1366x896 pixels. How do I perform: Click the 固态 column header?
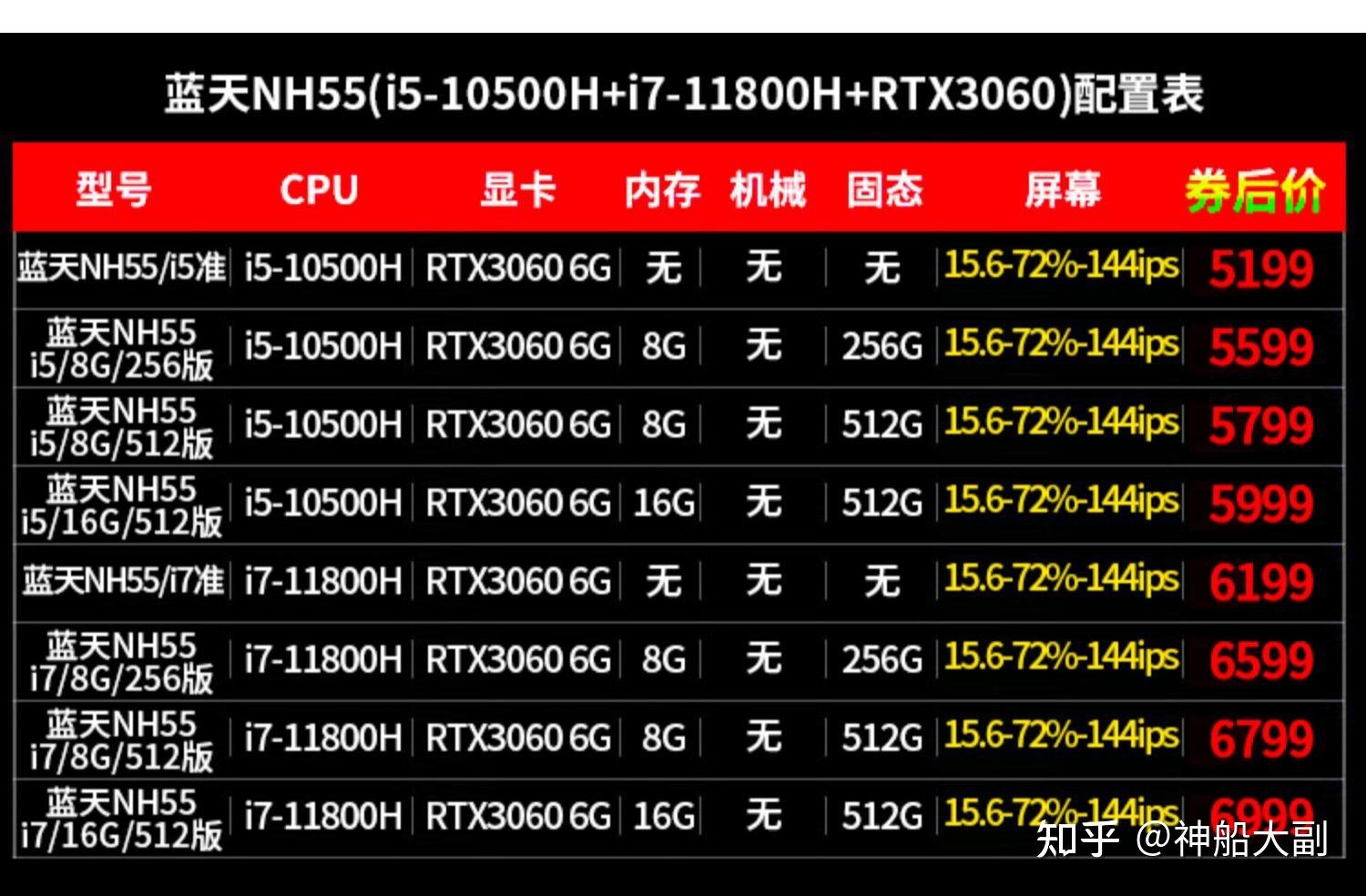(x=884, y=189)
